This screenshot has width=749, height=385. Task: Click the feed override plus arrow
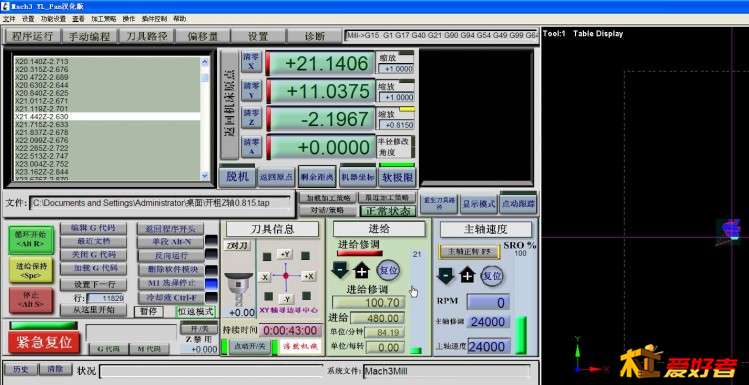pyautogui.click(x=362, y=271)
